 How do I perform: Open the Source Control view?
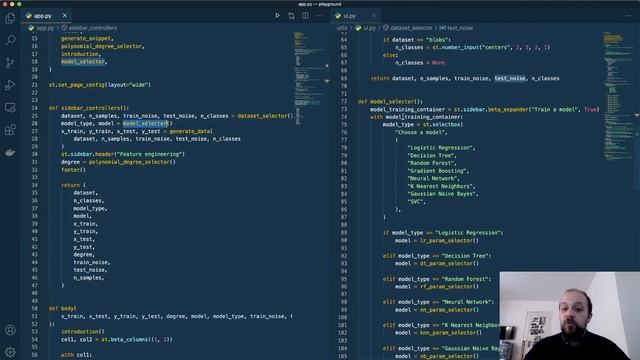pyautogui.click(x=10, y=62)
